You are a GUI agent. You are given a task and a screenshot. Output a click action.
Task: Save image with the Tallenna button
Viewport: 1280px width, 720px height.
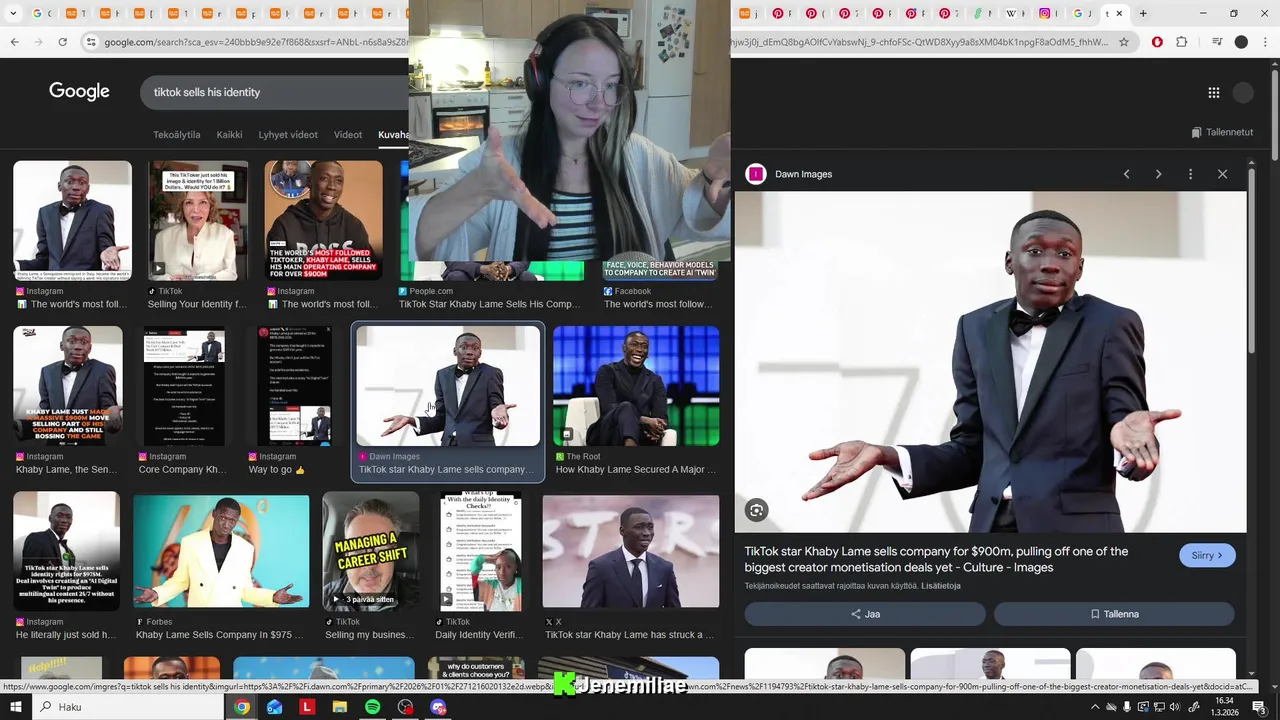(1114, 614)
